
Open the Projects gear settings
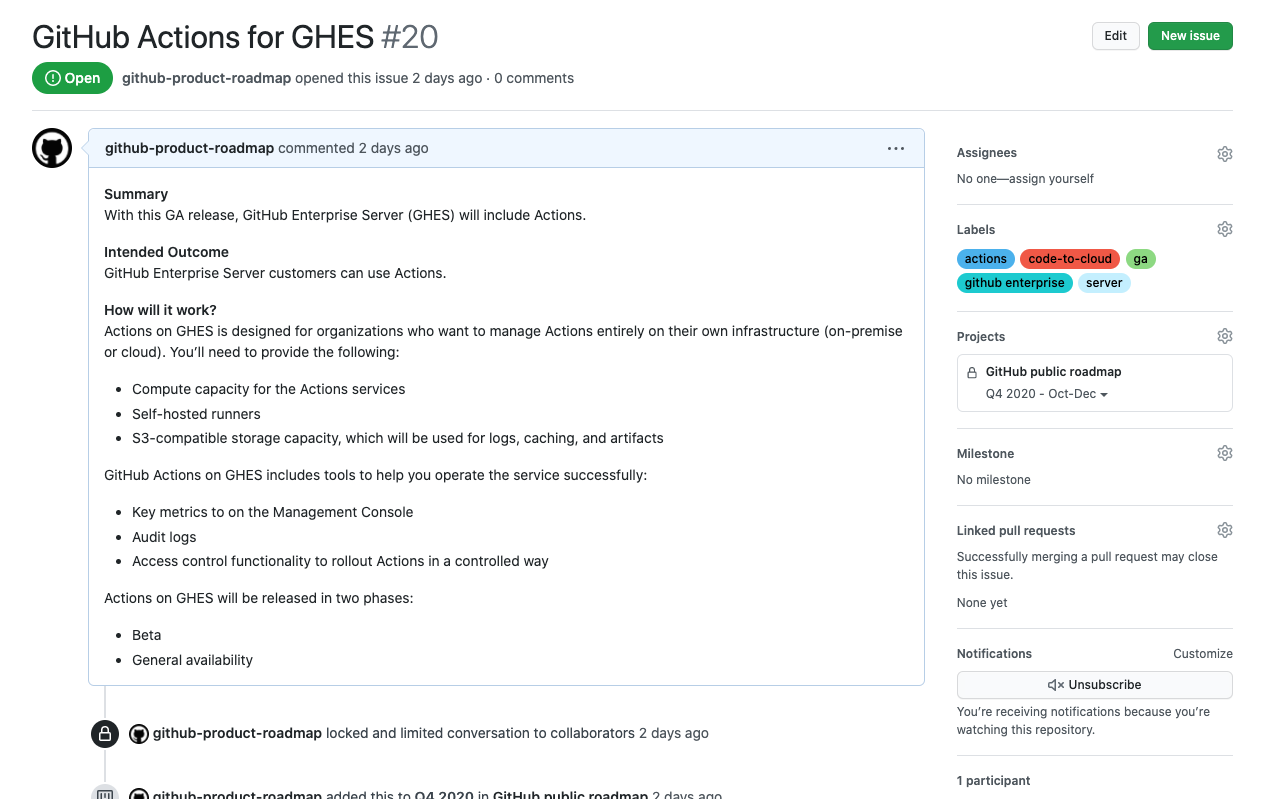[x=1224, y=336]
